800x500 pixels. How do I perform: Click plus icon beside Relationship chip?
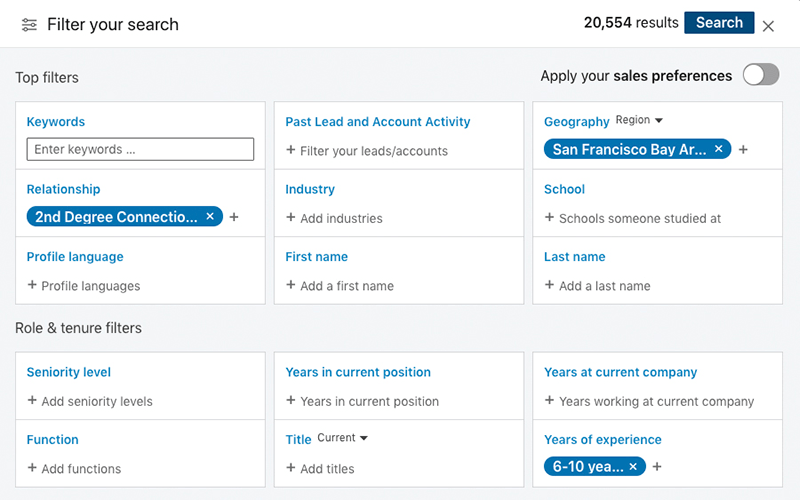point(234,217)
